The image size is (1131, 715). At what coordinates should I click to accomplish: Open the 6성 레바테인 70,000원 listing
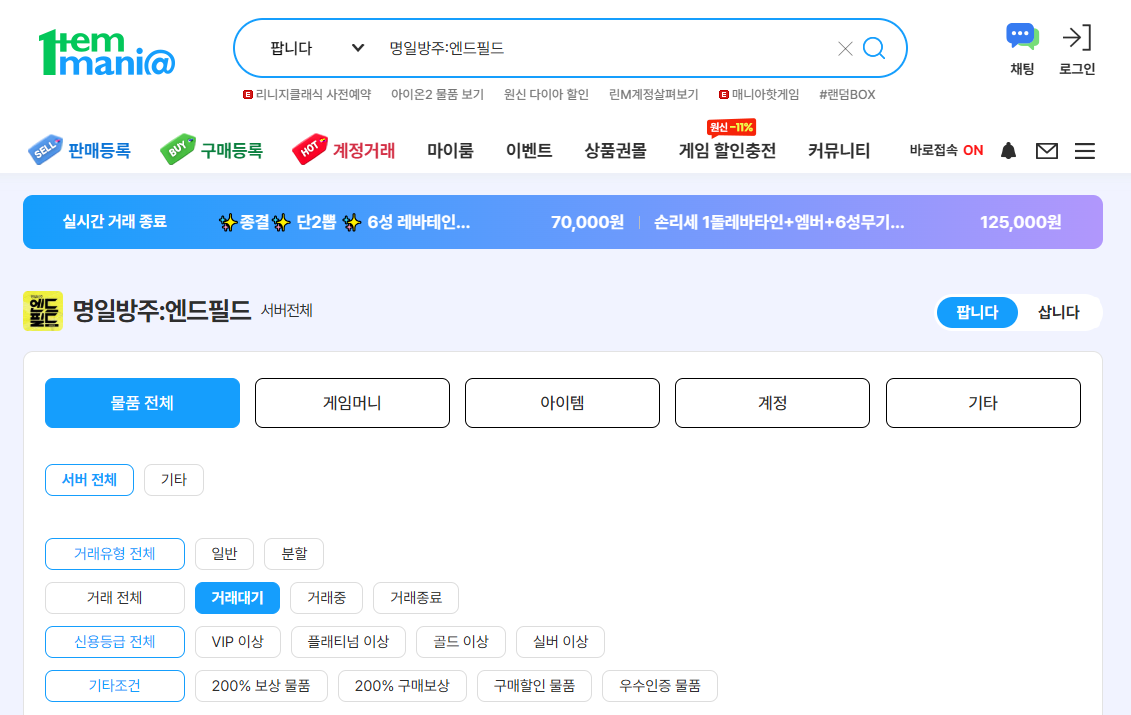pos(421,222)
